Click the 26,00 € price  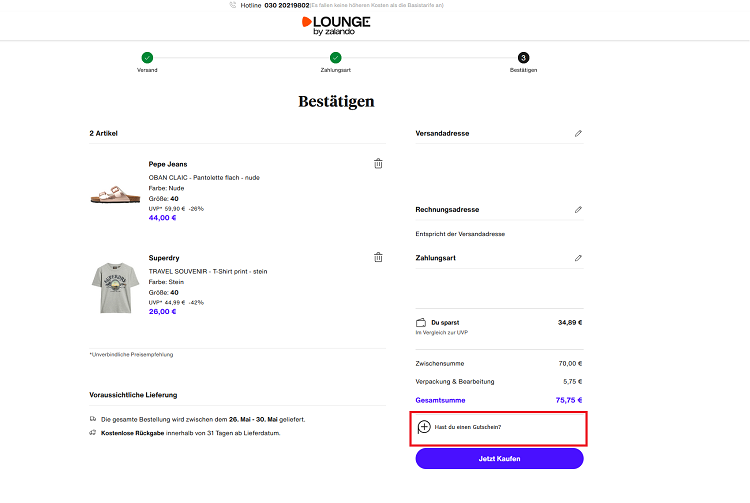point(162,311)
